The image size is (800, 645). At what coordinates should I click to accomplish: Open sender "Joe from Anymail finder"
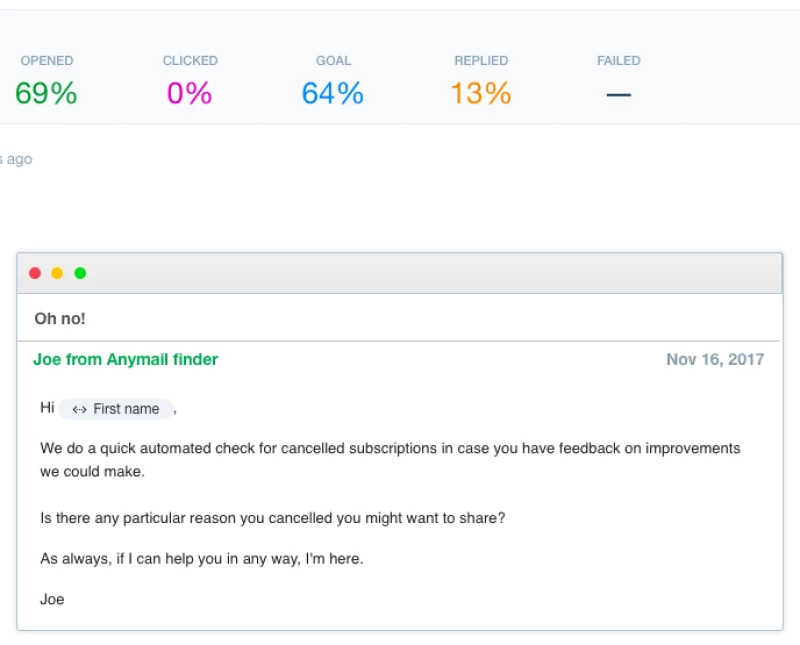[126, 359]
